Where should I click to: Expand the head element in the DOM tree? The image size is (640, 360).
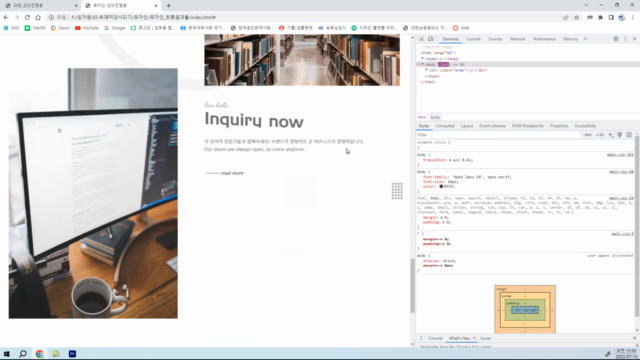[423, 58]
